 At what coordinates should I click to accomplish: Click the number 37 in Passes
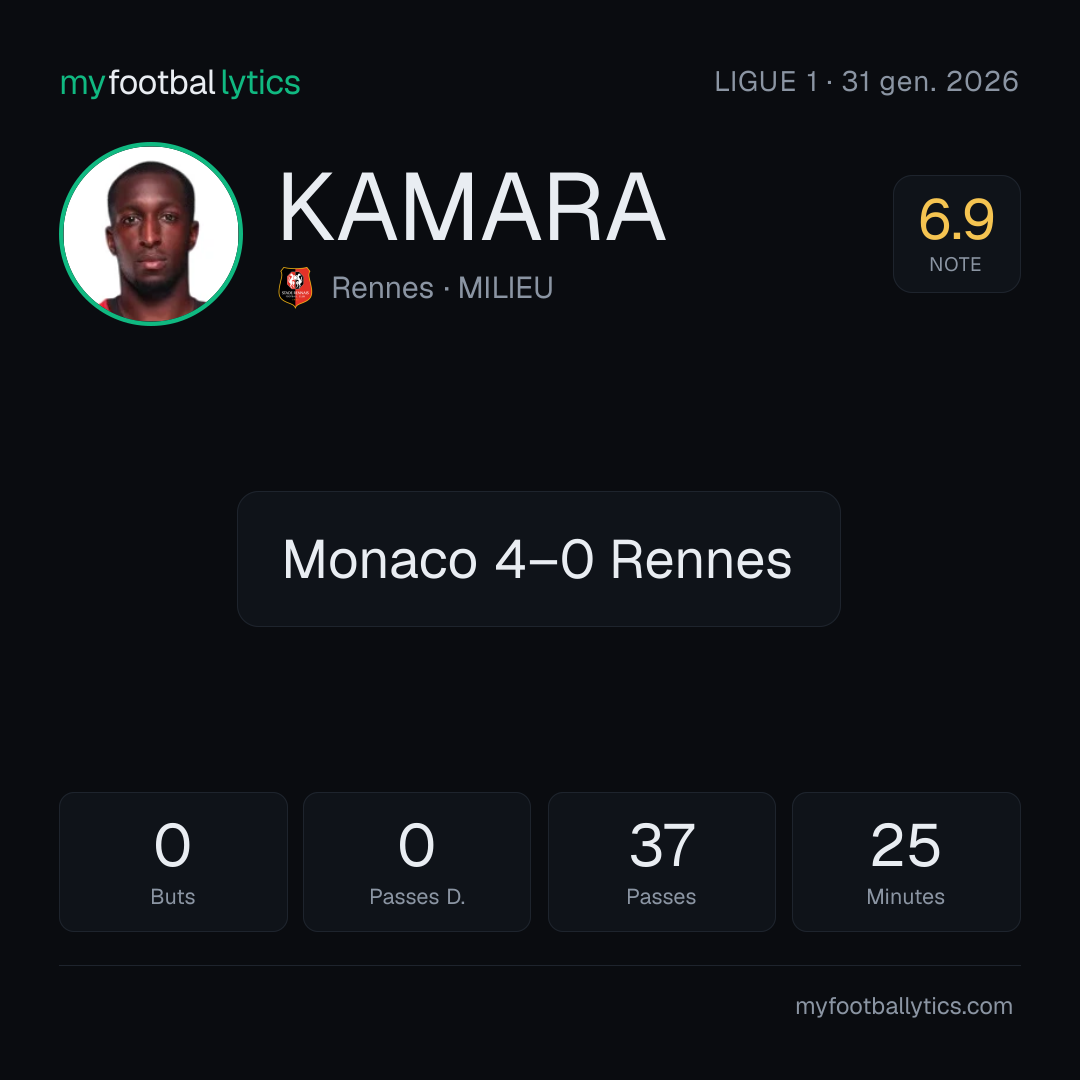point(662,845)
